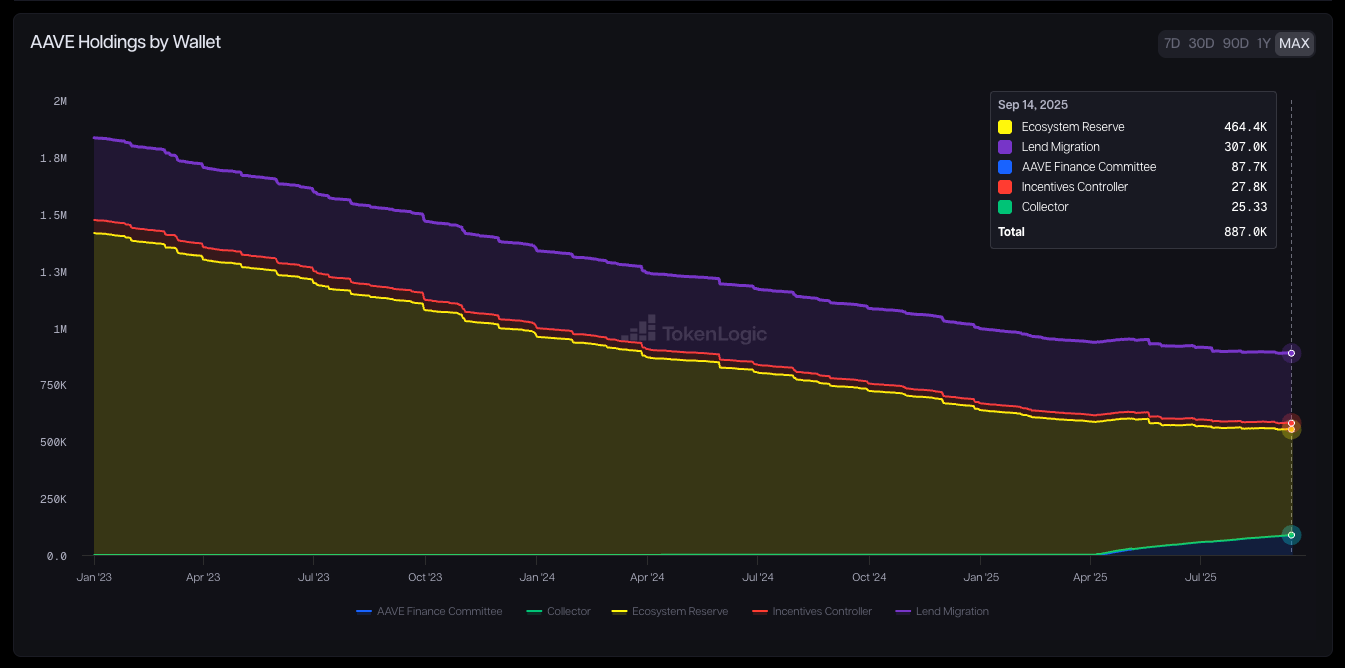Click the 1M y-axis label

[x=60, y=330]
